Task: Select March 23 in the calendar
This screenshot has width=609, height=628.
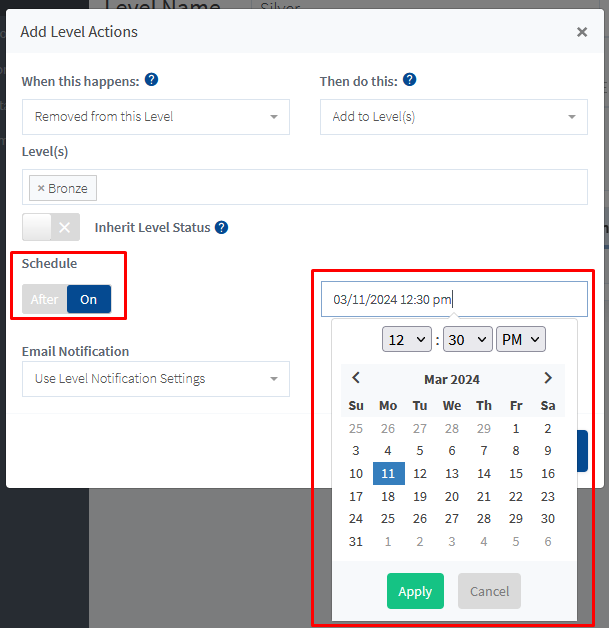Action: point(548,497)
